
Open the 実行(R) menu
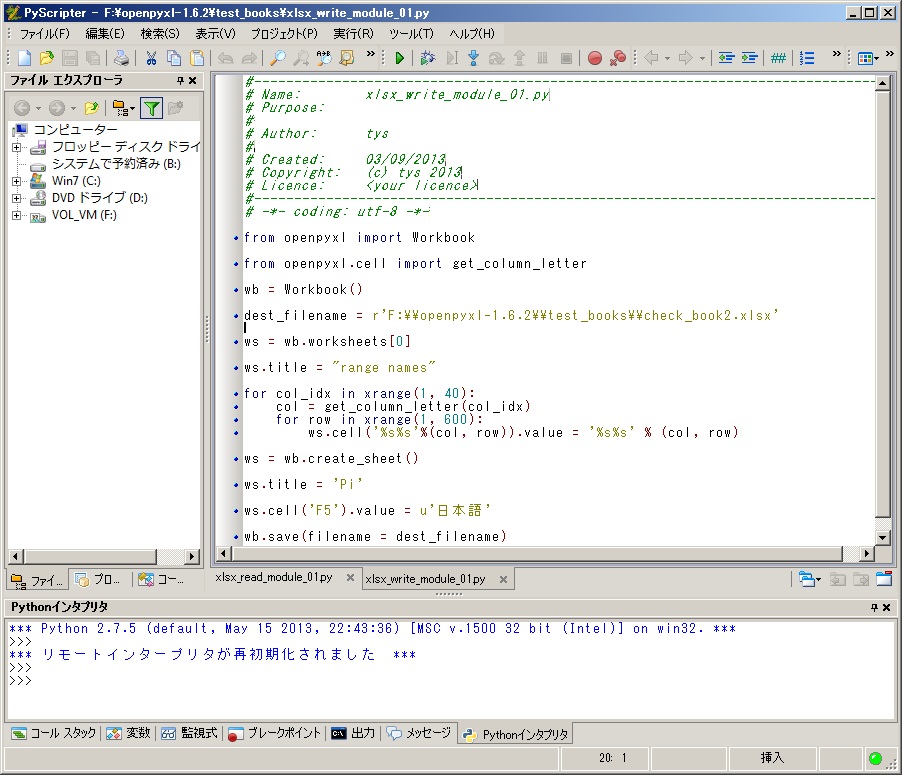(x=353, y=33)
